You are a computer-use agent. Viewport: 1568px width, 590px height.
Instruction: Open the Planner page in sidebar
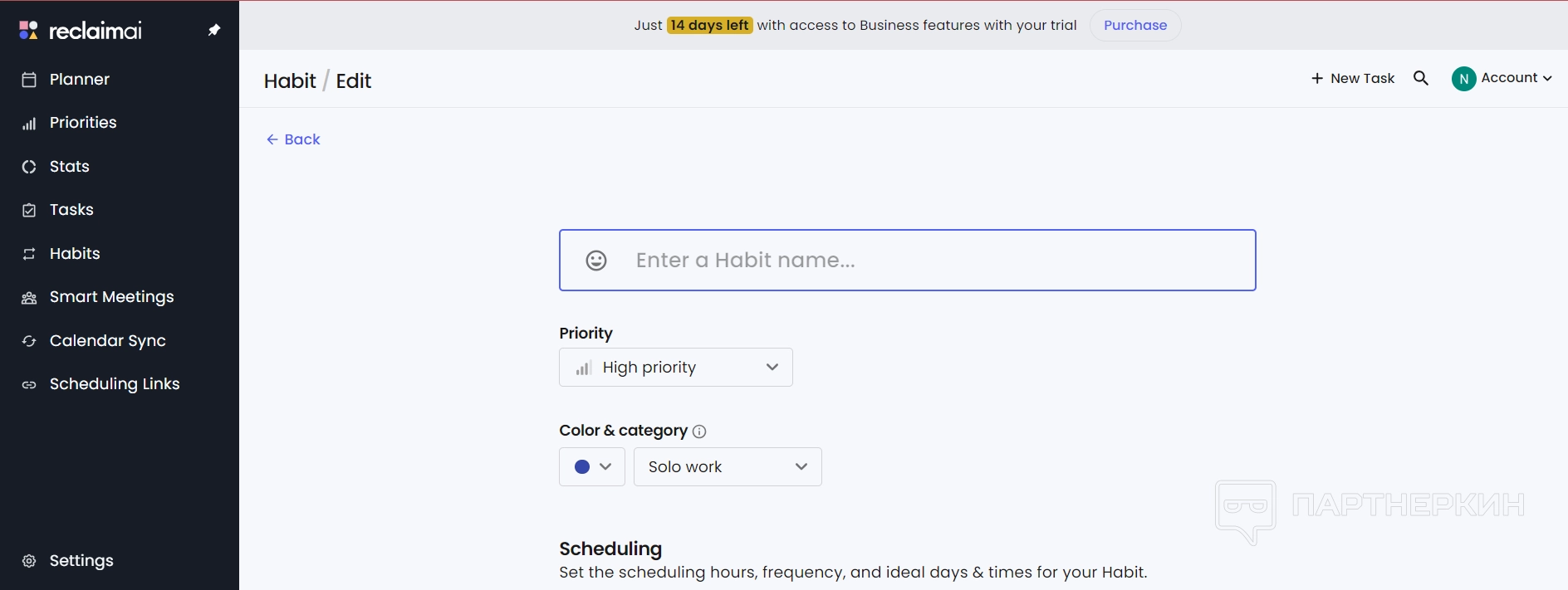coord(80,80)
